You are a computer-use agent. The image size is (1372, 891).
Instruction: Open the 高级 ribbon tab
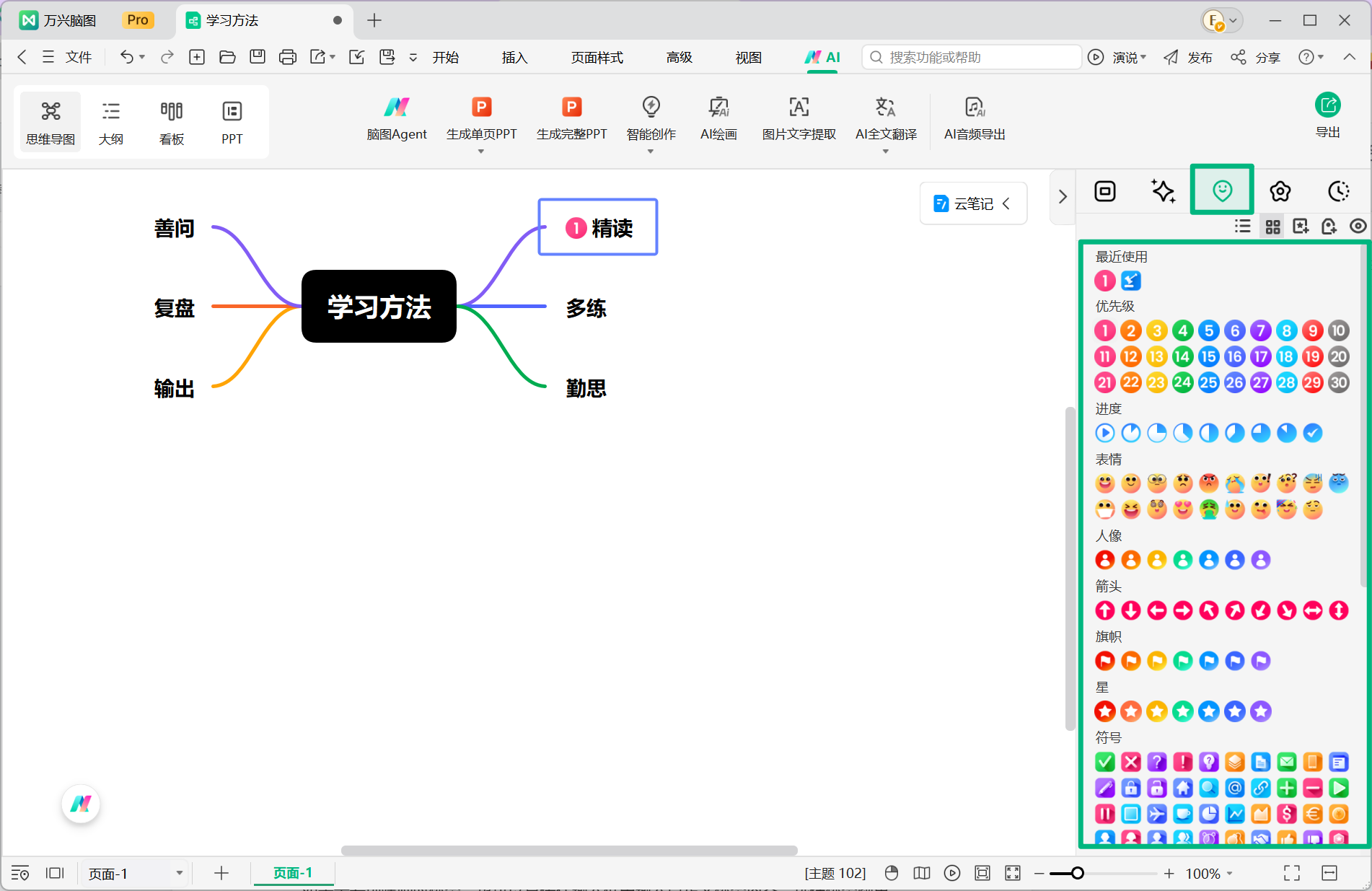pyautogui.click(x=680, y=57)
